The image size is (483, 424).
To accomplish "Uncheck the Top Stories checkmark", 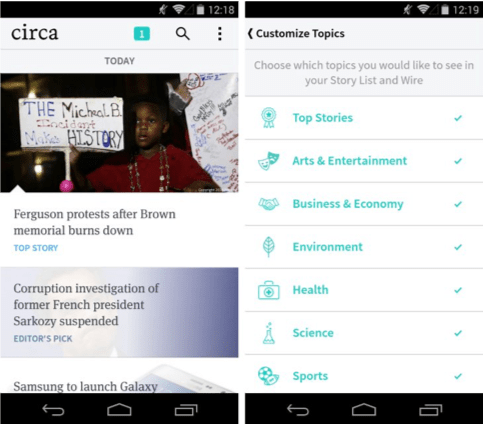I will click(458, 118).
